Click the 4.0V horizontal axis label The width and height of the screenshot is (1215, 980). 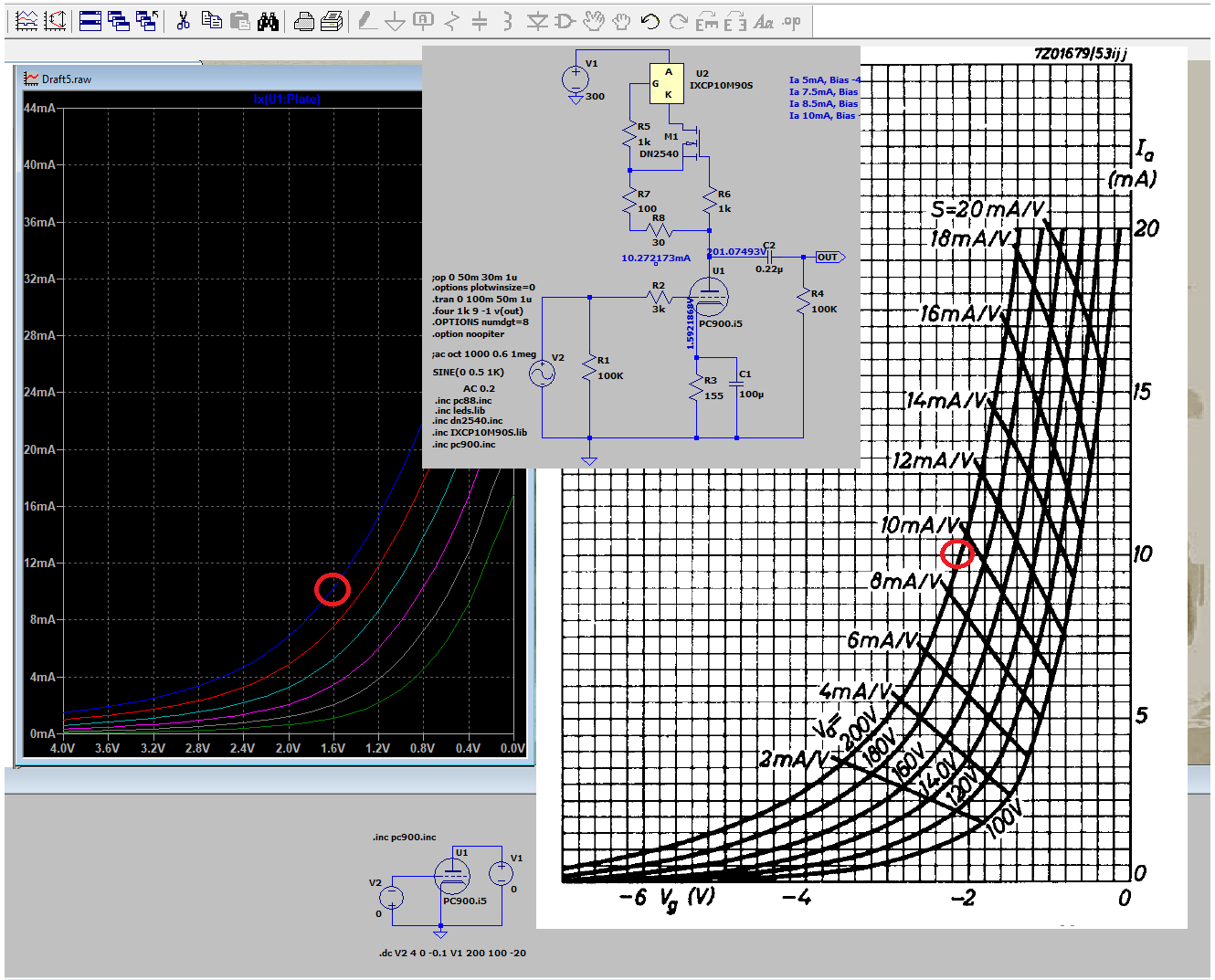pyautogui.click(x=62, y=748)
